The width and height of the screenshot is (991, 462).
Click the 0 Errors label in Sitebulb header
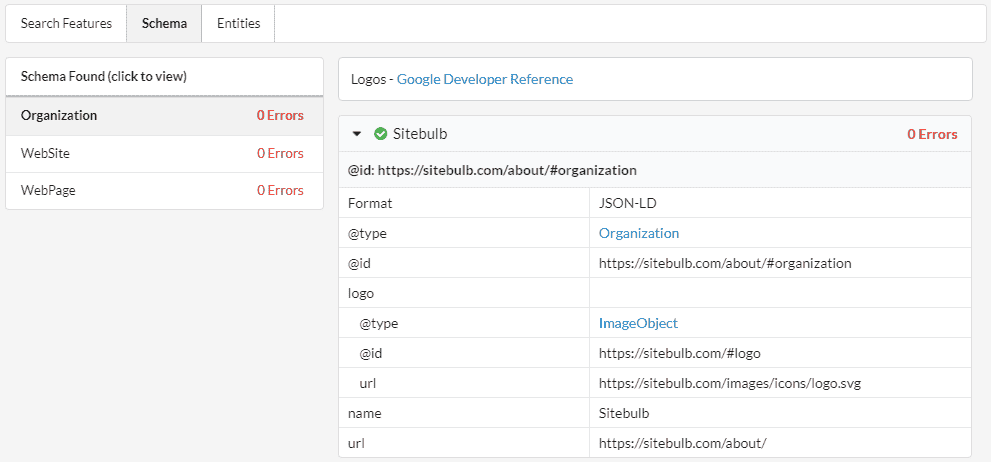point(932,134)
